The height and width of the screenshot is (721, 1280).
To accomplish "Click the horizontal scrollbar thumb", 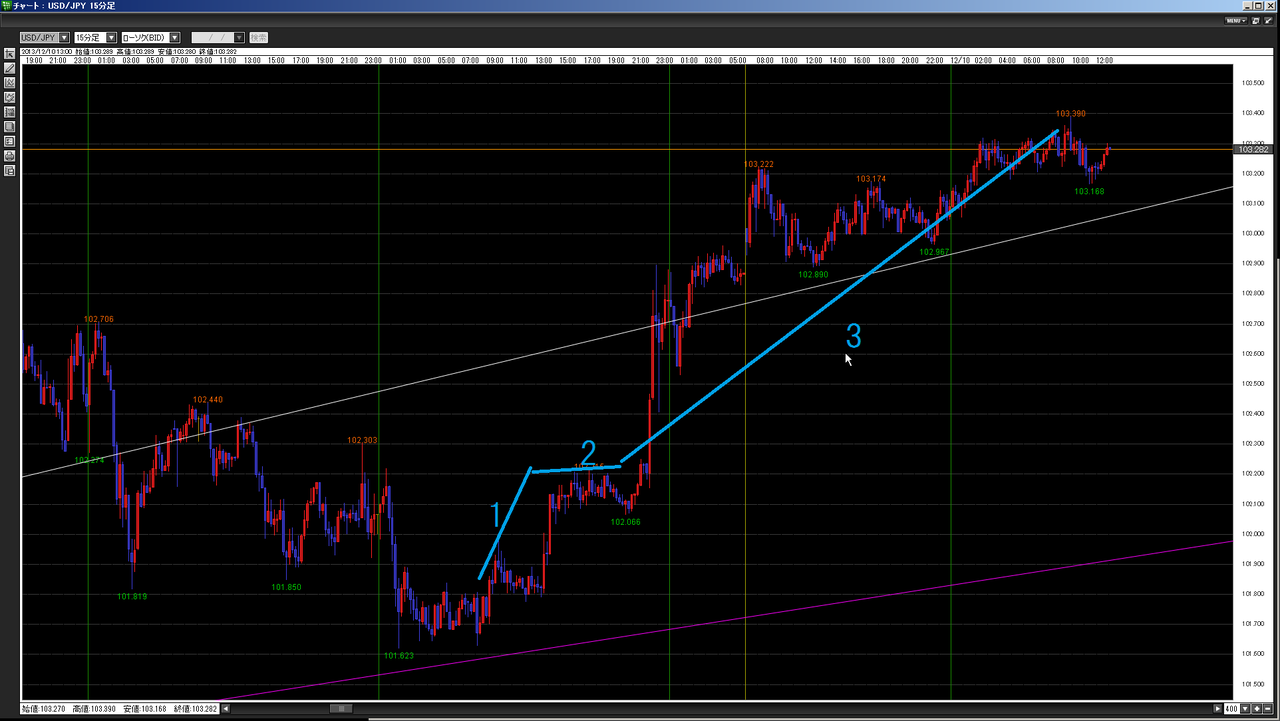I will [341, 709].
